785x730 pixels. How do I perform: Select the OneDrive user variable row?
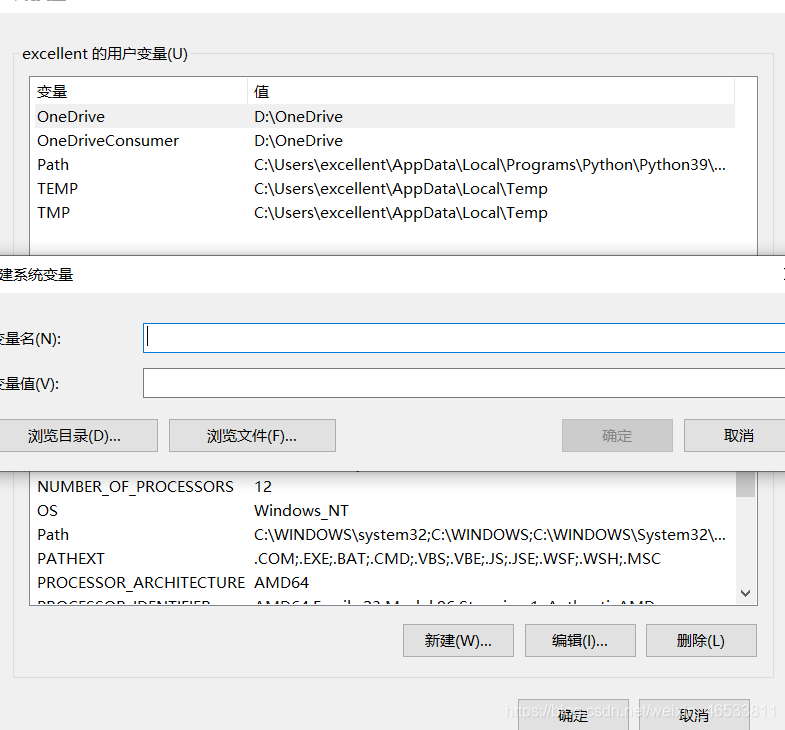coord(382,116)
